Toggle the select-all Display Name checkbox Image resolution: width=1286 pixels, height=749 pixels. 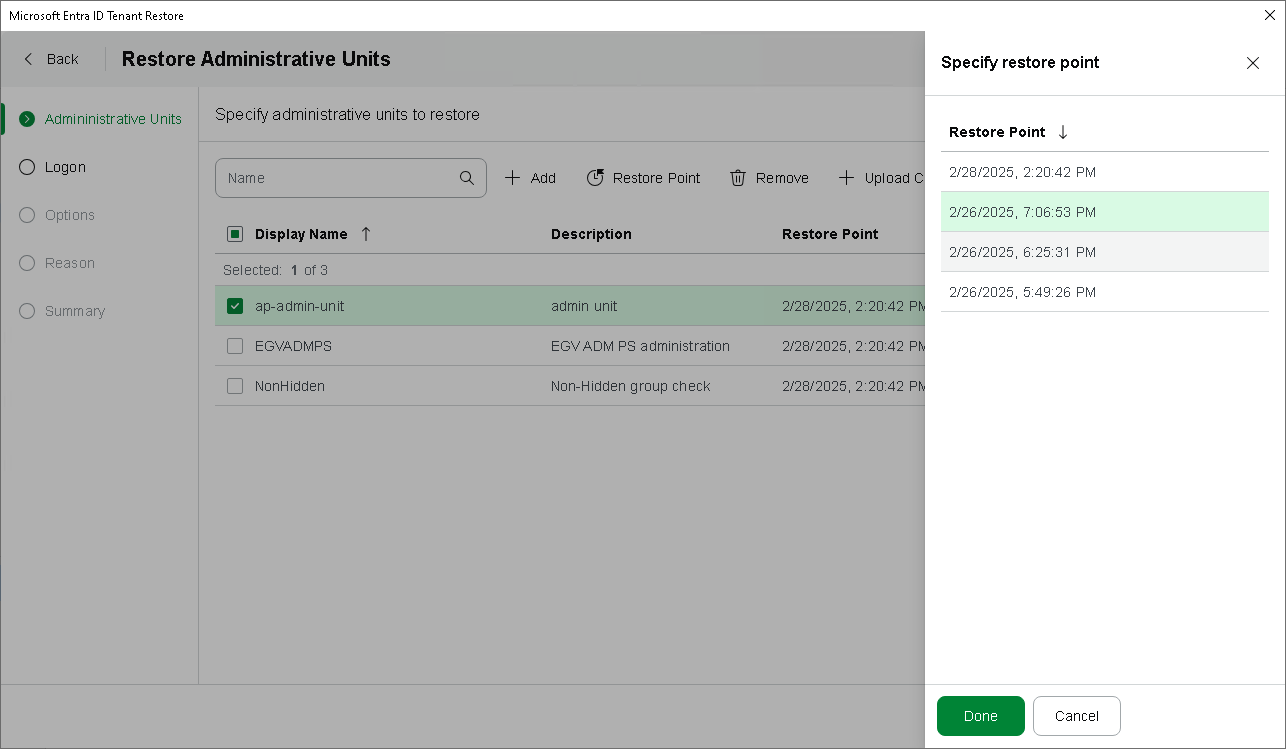point(235,234)
